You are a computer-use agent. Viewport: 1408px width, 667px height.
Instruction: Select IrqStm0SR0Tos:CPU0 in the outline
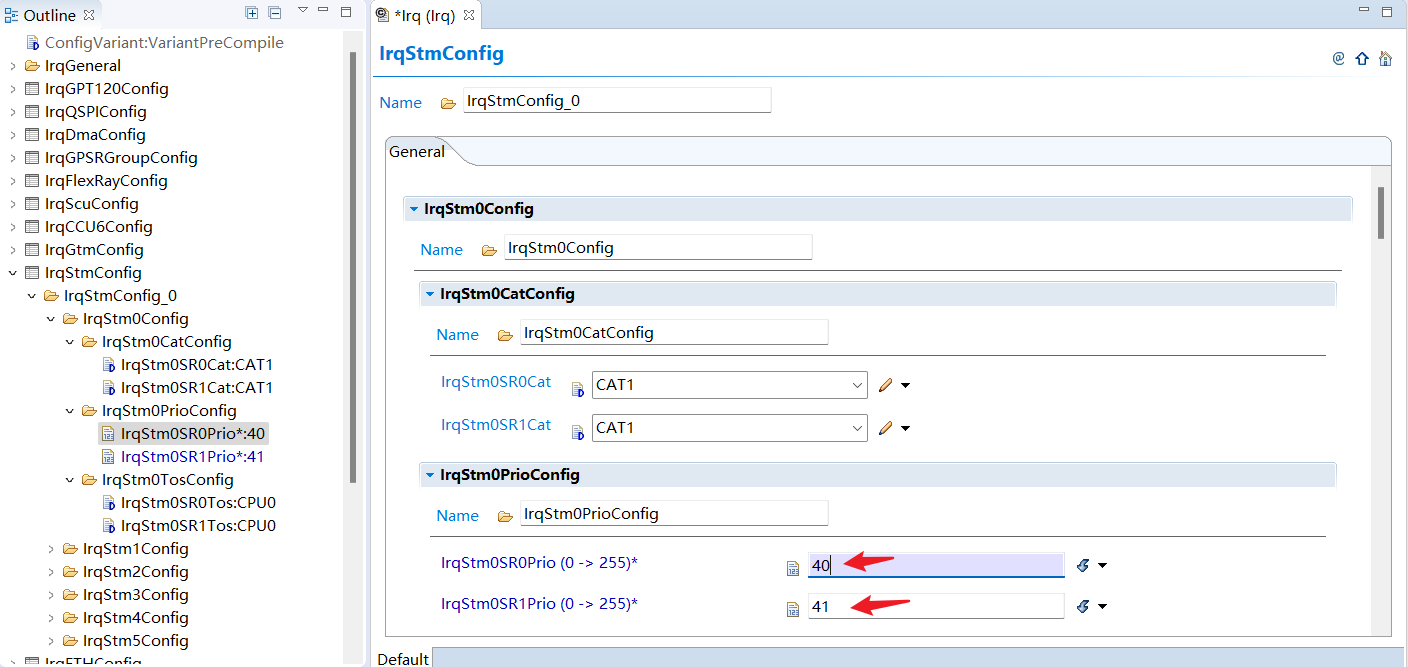[x=198, y=503]
